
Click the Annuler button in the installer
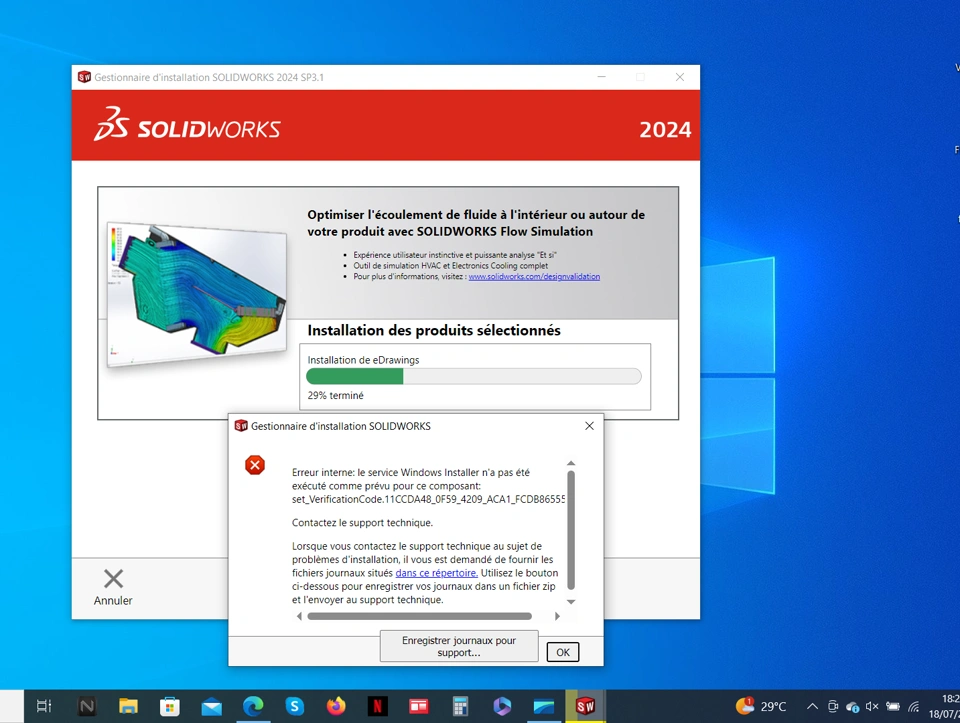click(113, 586)
